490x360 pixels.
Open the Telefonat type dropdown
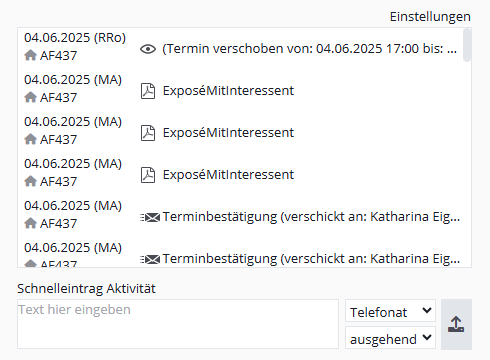(x=390, y=311)
